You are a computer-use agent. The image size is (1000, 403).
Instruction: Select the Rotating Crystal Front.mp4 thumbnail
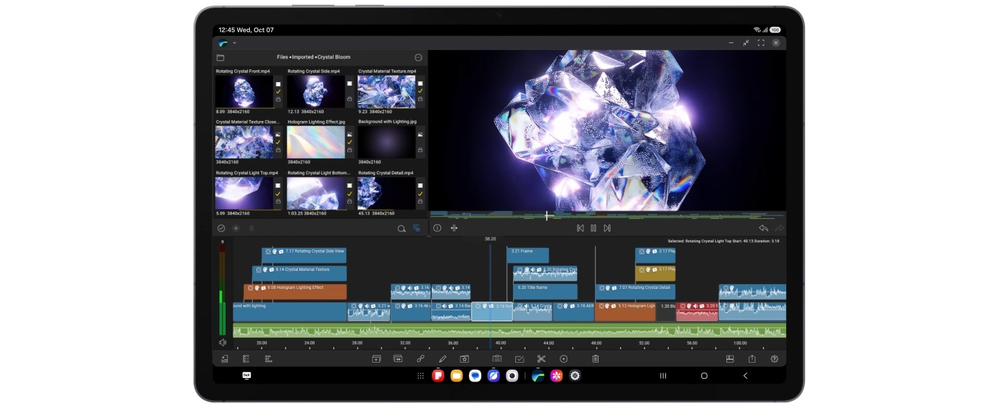coord(244,92)
